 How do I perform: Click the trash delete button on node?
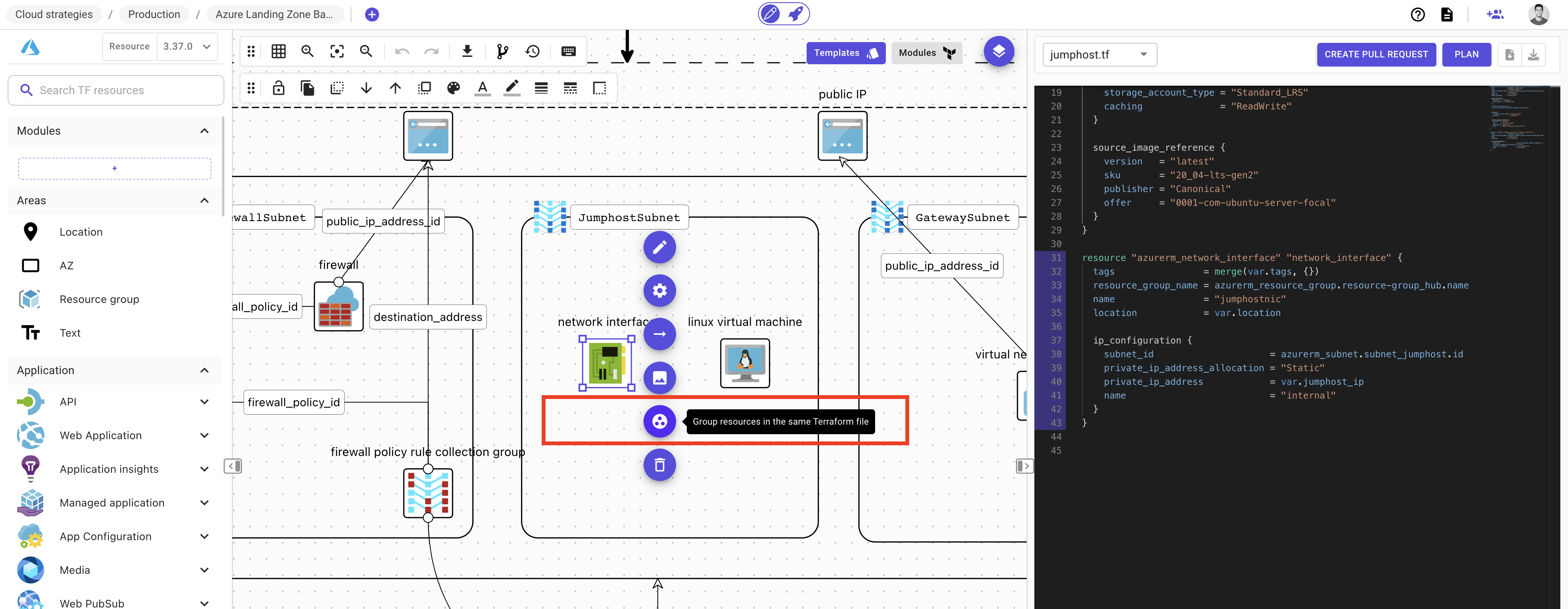tap(659, 465)
